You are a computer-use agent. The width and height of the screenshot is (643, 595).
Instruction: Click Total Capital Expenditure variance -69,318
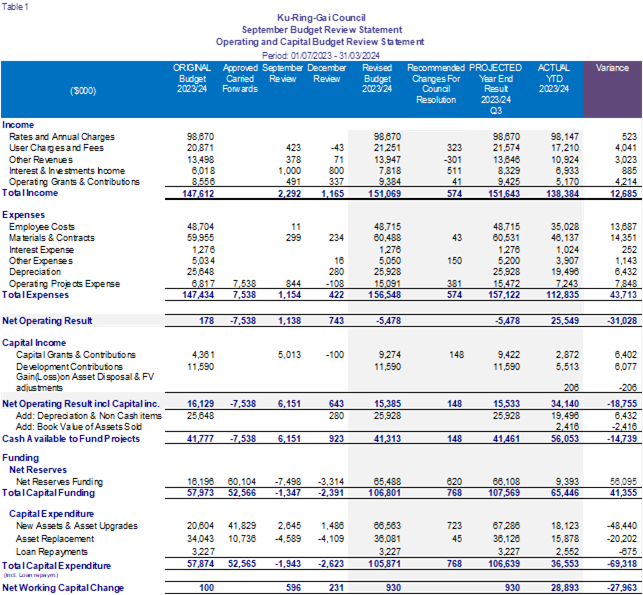click(x=622, y=564)
